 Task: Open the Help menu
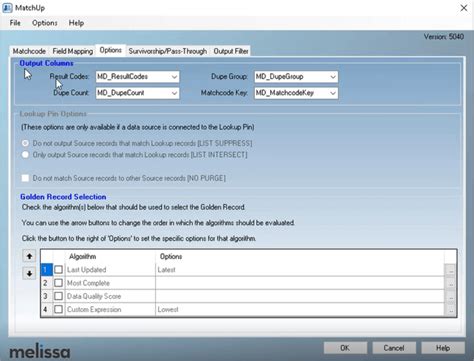[x=76, y=23]
